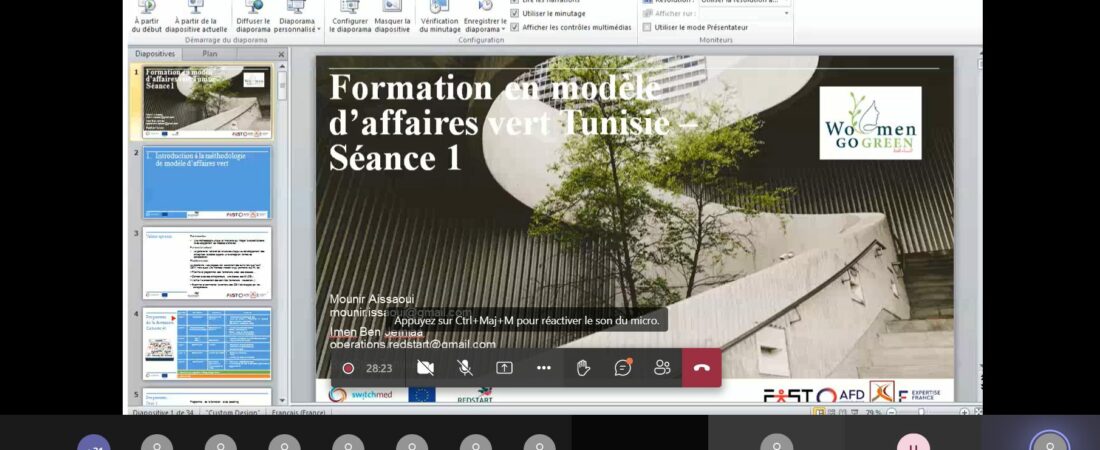Click the Mounir Aissaoui name text
This screenshot has height=450, width=1100.
click(x=373, y=299)
